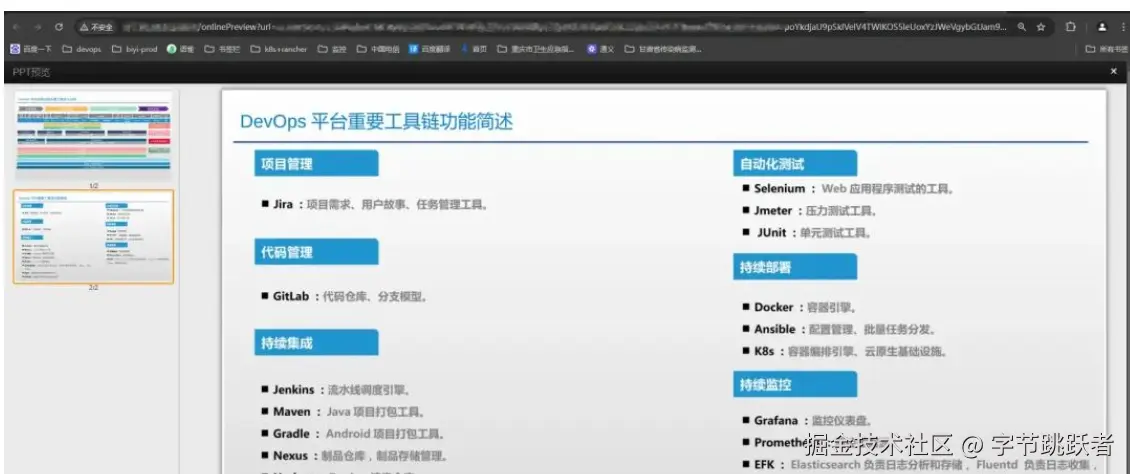
Task: Click the 持续集成 section header
Action: (316, 343)
